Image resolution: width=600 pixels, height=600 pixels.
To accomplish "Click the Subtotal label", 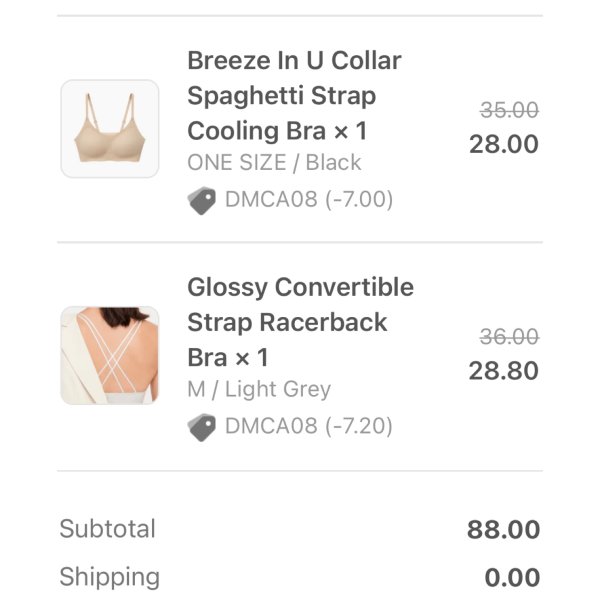I will click(x=107, y=529).
